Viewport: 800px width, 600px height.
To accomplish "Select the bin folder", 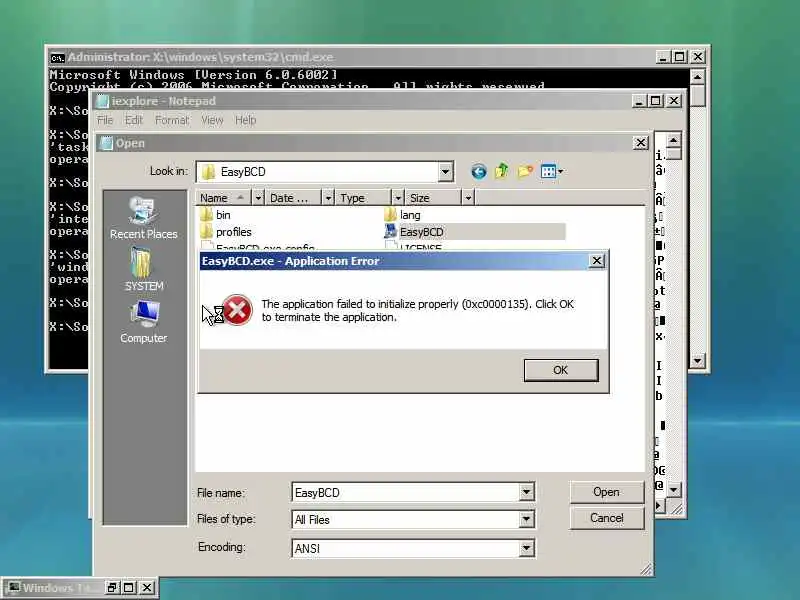I will click(x=215, y=215).
